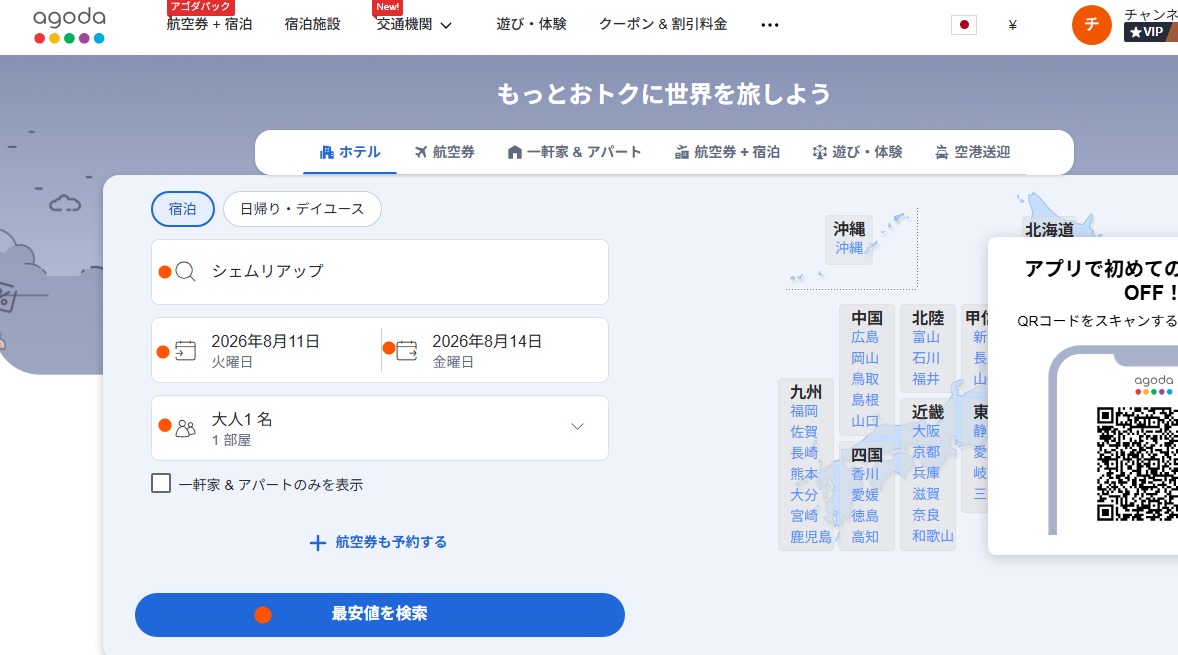
Task: Open 遊び・体験 in top navigation
Action: coord(531,24)
